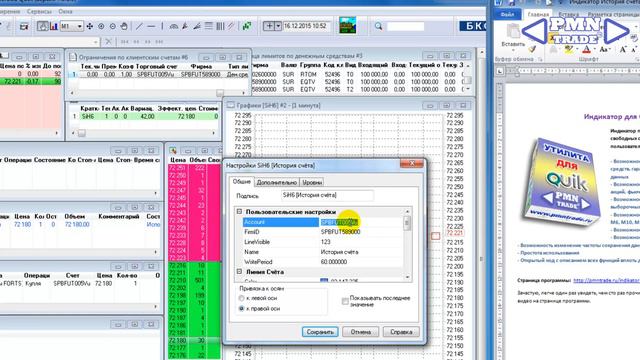Switch to the second additional tab in settings dialog
Screen dimensions: 640x360
point(276,182)
